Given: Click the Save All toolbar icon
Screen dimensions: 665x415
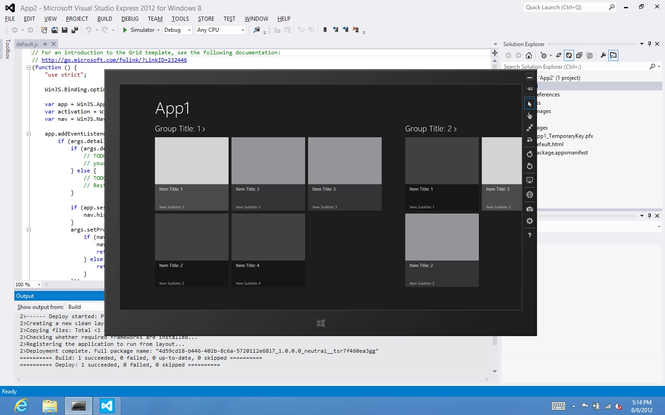Looking at the screenshot, I should point(75,30).
